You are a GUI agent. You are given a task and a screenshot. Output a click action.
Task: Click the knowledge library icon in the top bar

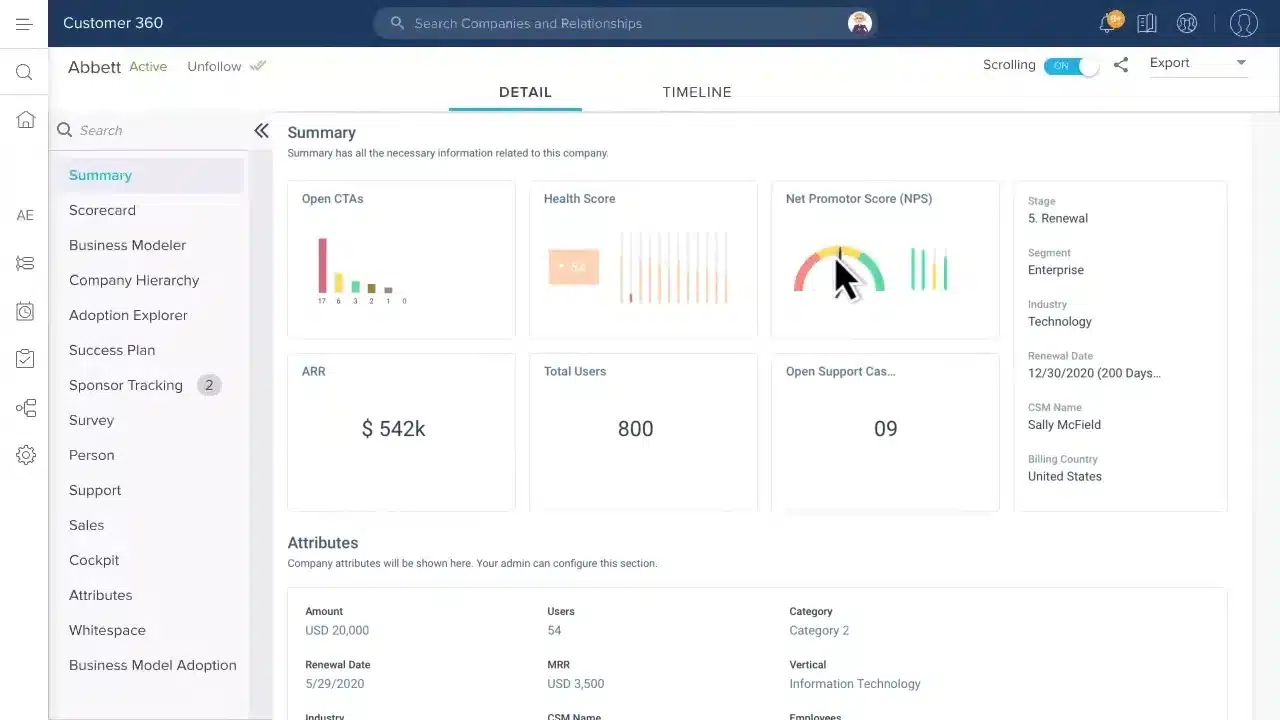[1146, 23]
